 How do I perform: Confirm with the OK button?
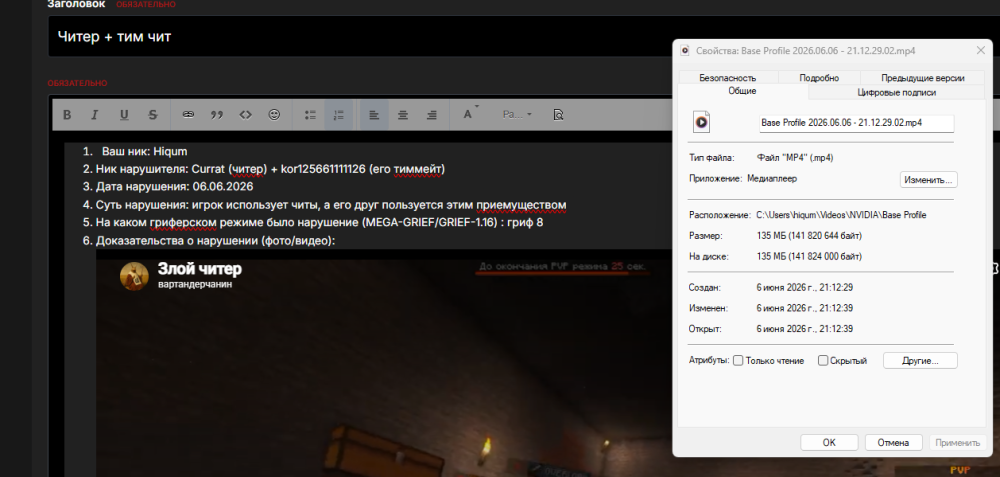click(829, 443)
